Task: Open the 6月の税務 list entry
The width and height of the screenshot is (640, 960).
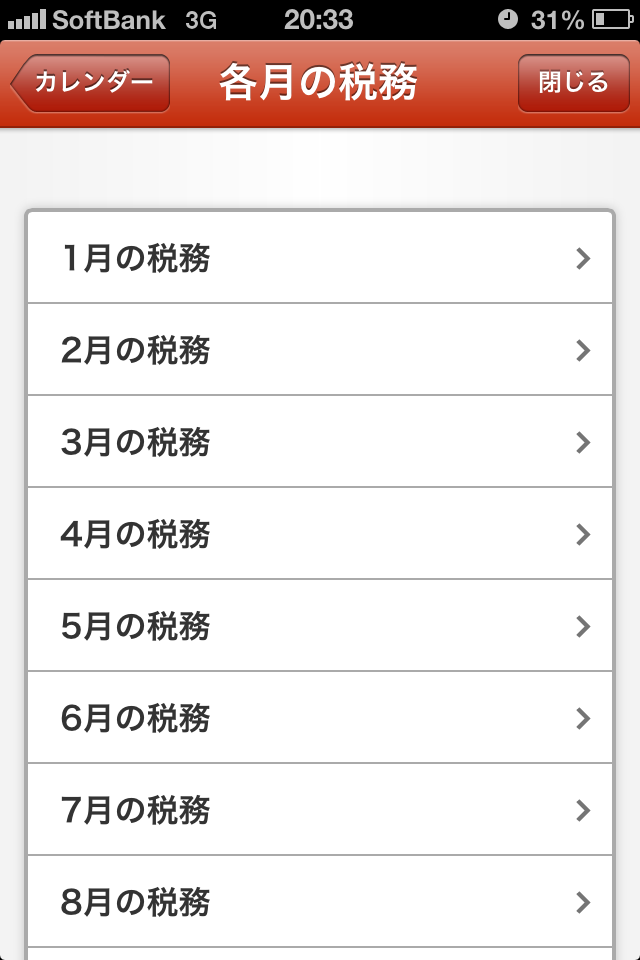Action: 136,718
